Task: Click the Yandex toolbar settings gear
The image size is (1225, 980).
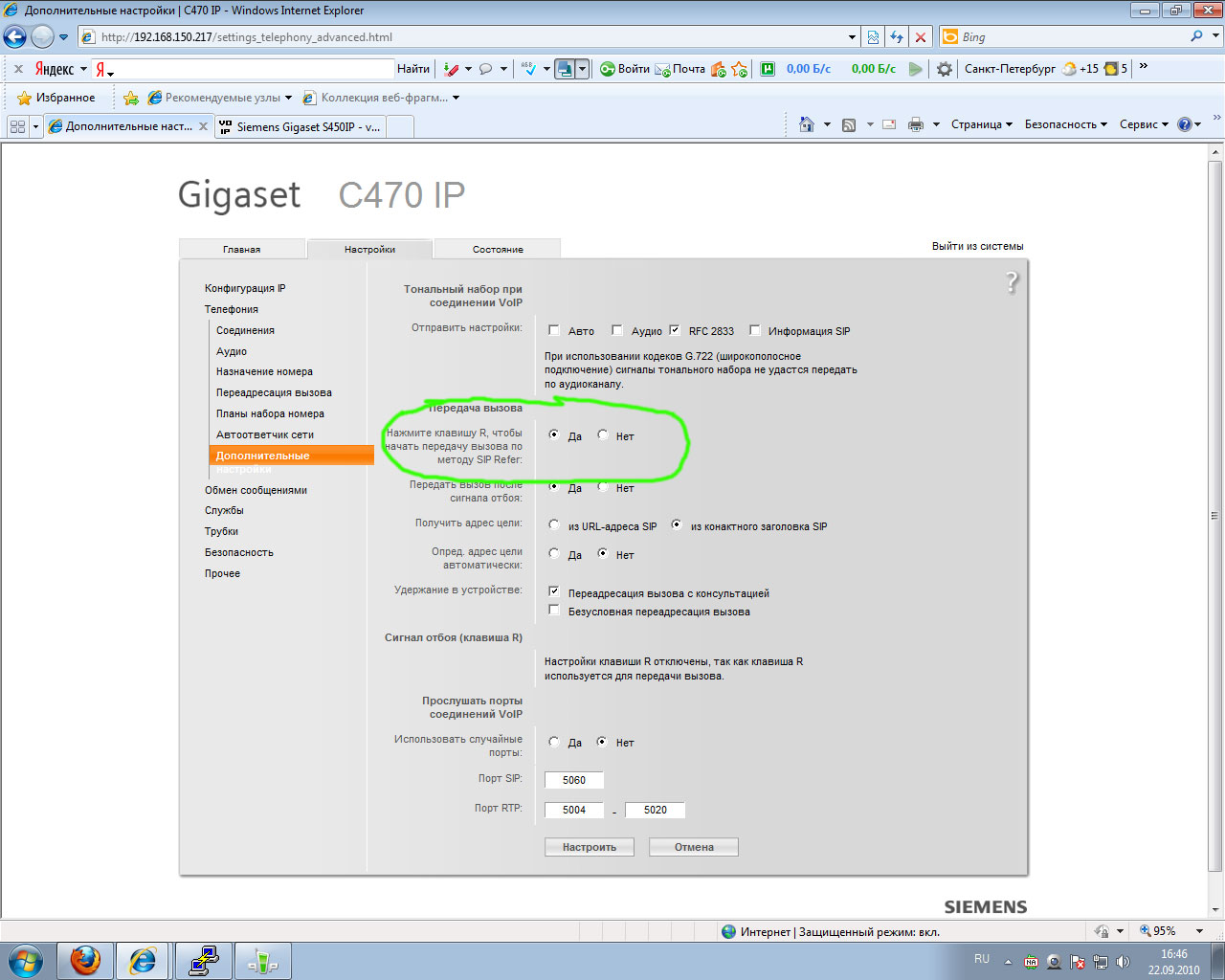Action: (945, 69)
